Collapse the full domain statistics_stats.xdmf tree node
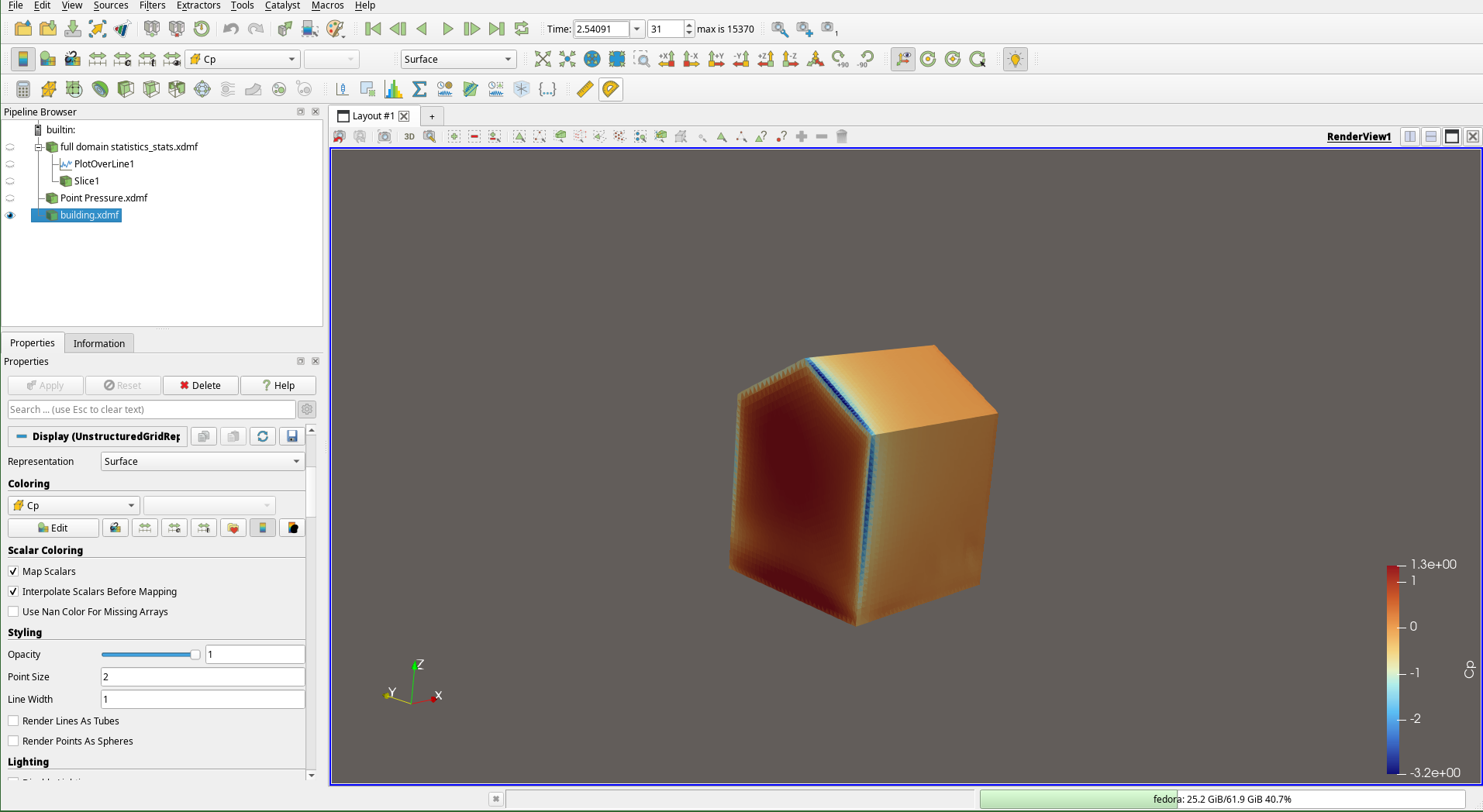Screen dimensions: 1483x812 pyautogui.click(x=38, y=147)
